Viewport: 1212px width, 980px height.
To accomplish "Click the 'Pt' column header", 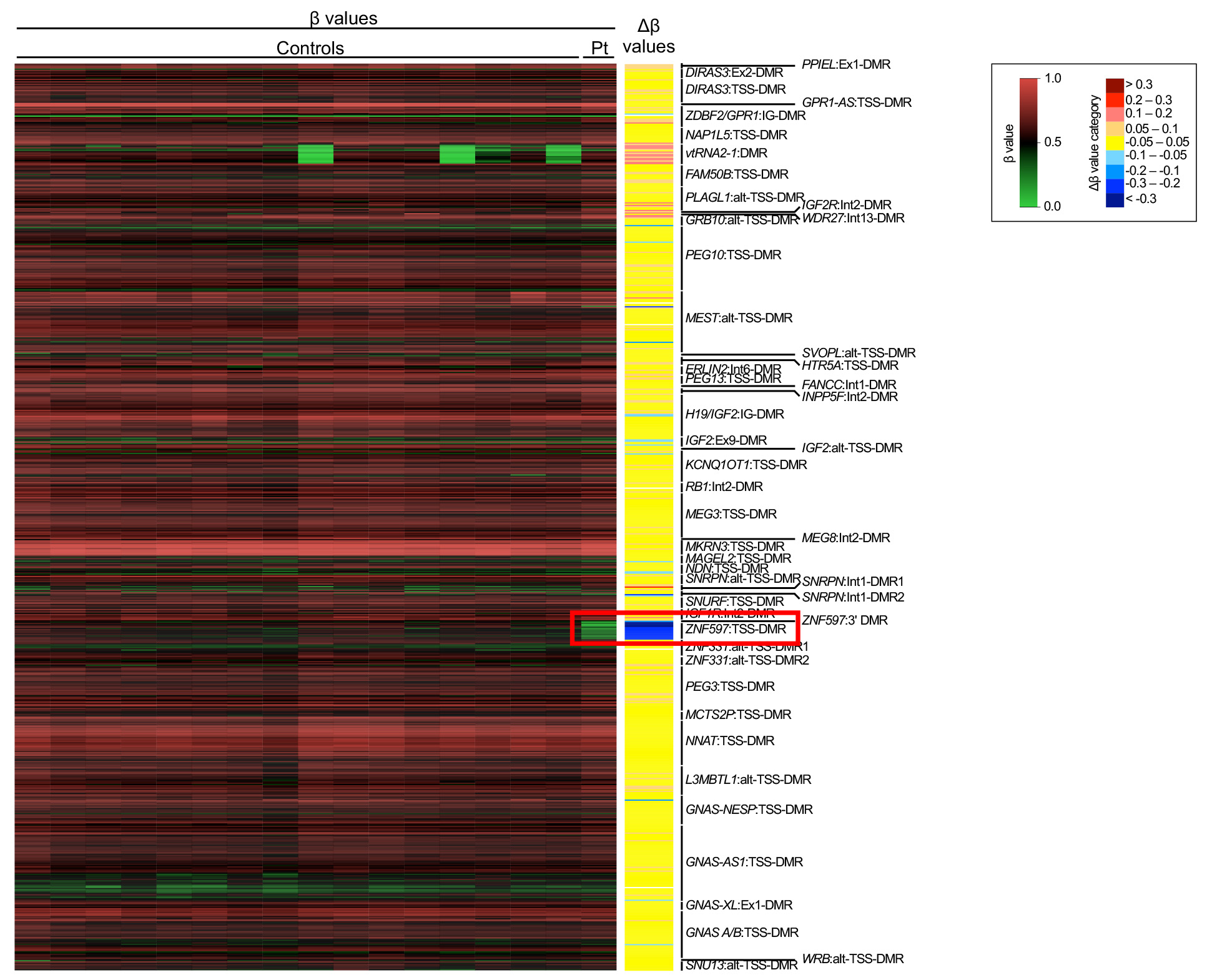I will (x=599, y=48).
